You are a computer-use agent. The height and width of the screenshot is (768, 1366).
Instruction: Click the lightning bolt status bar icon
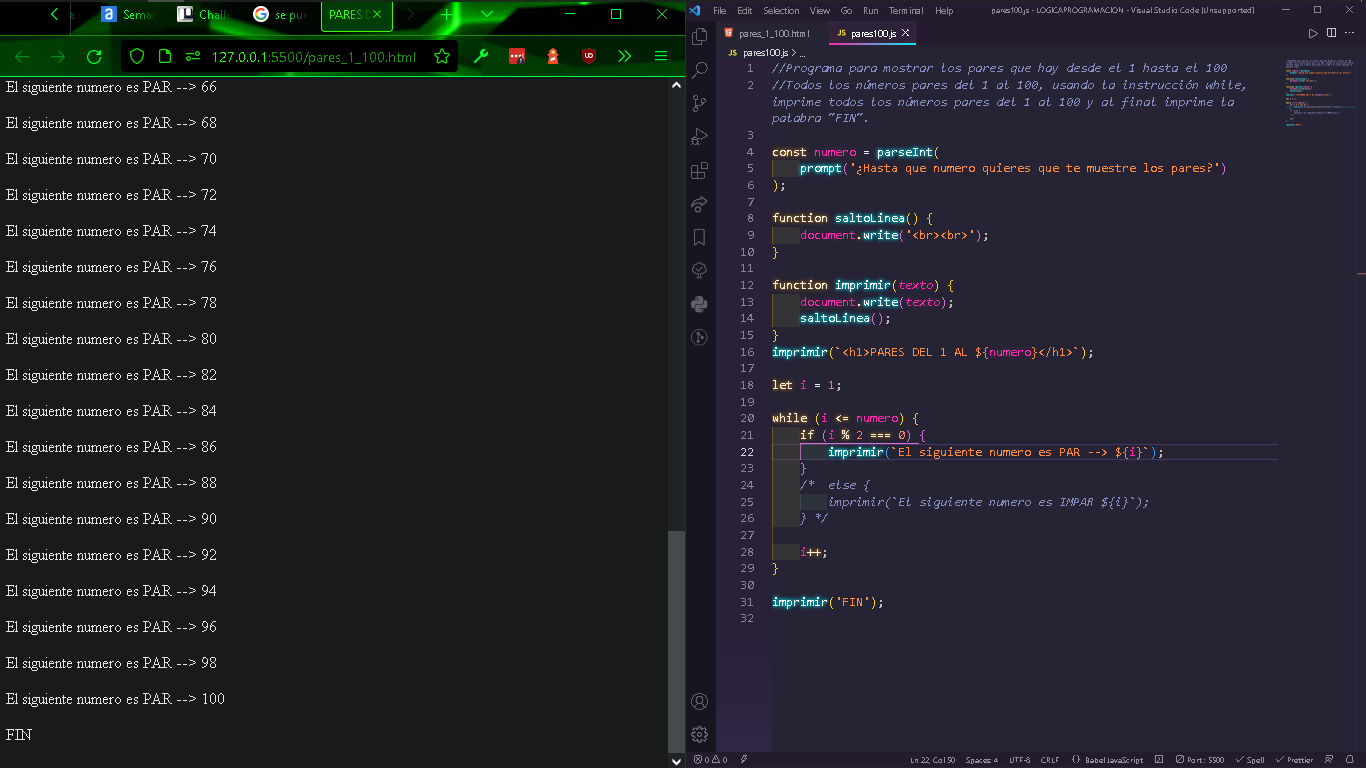pyautogui.click(x=744, y=760)
